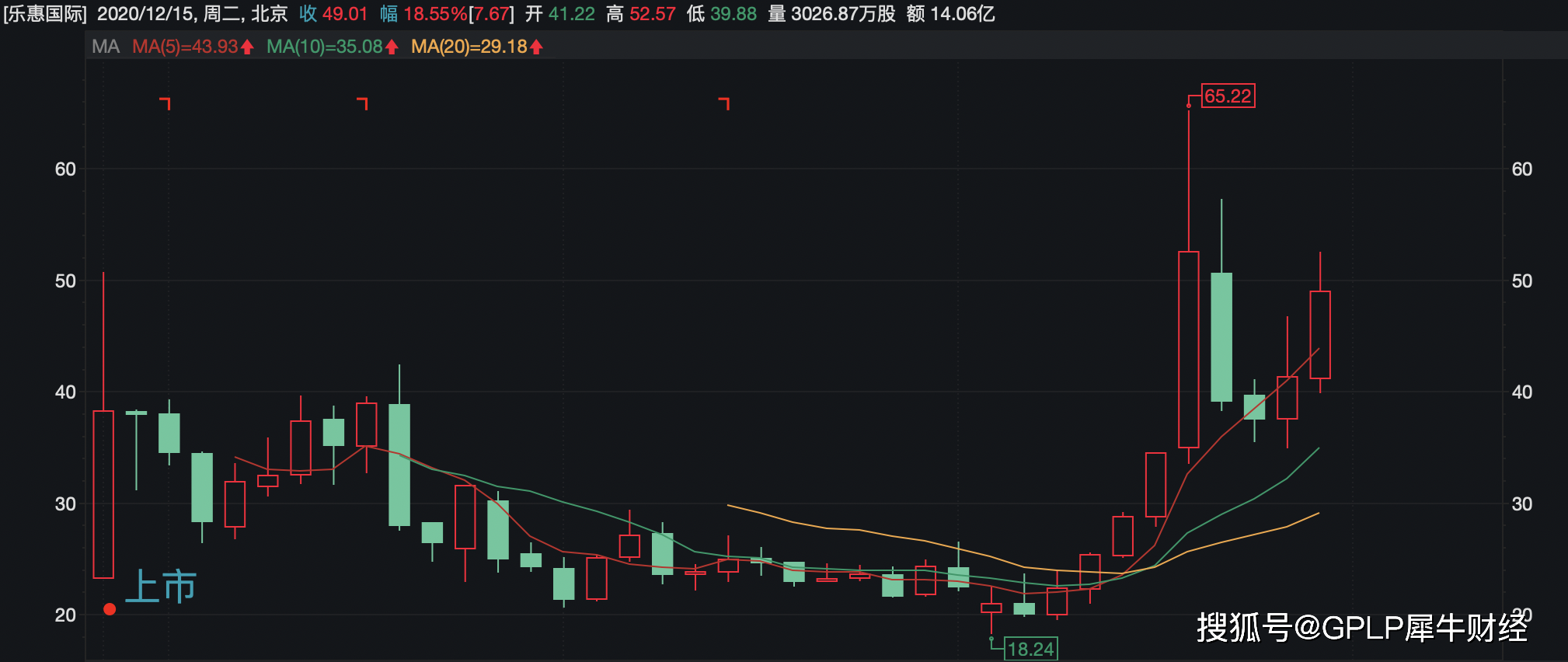Click the red dot listing marker
1568x662 pixels.
tap(110, 609)
